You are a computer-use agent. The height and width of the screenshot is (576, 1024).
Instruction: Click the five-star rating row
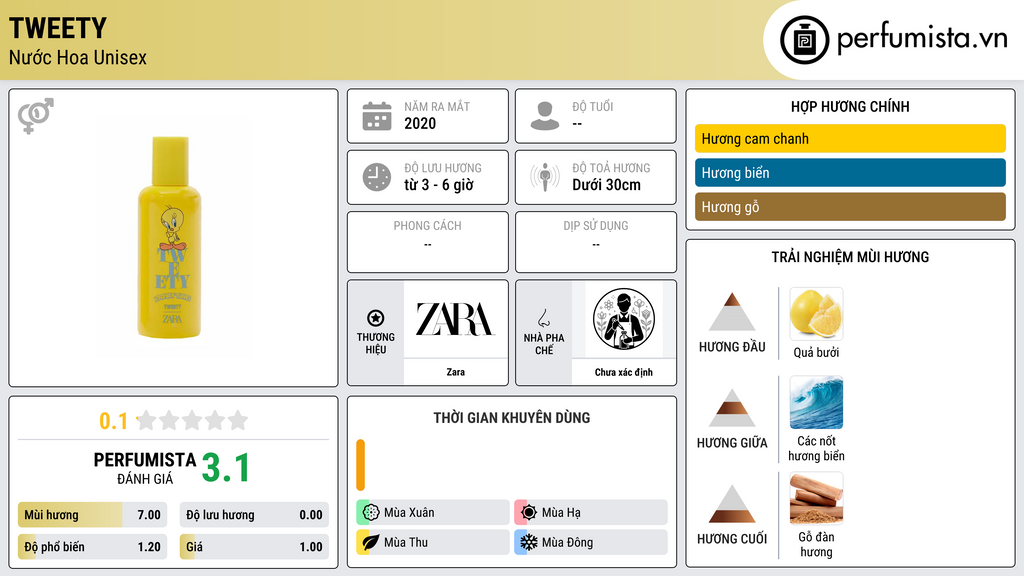(x=192, y=420)
